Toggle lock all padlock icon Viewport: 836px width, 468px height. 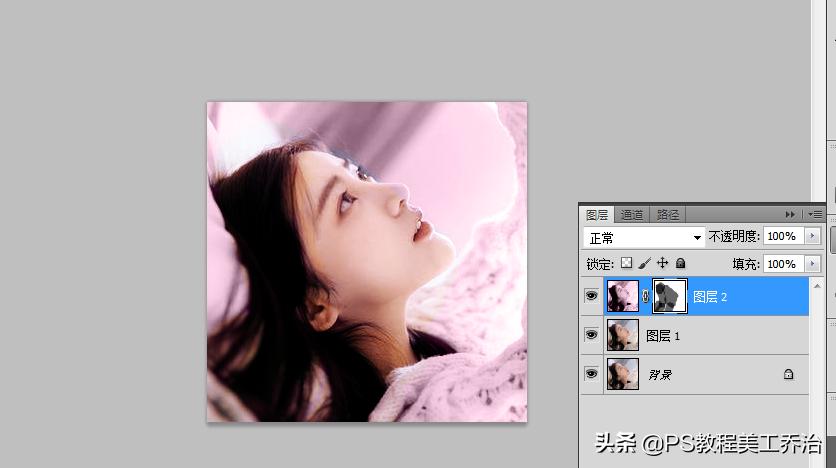pos(680,263)
